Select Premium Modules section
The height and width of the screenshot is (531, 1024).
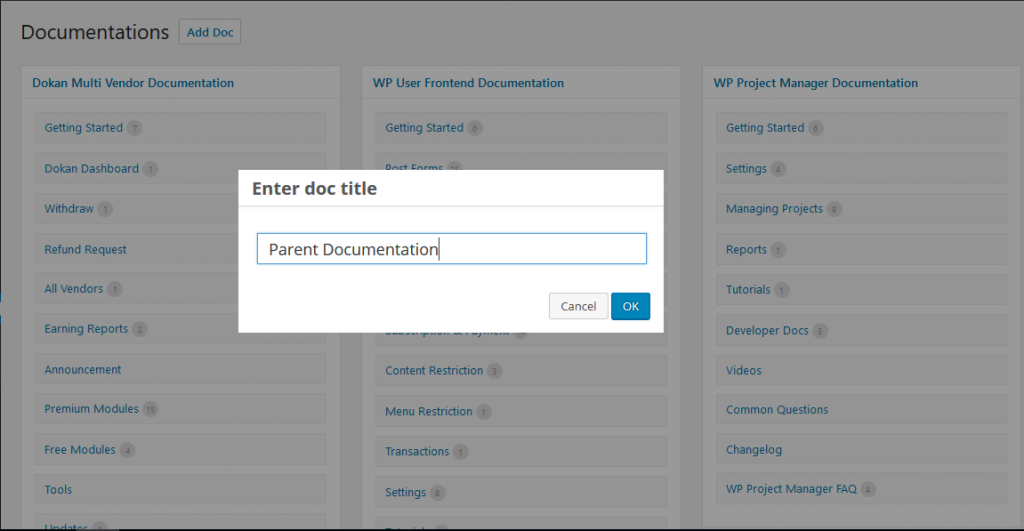tap(91, 409)
